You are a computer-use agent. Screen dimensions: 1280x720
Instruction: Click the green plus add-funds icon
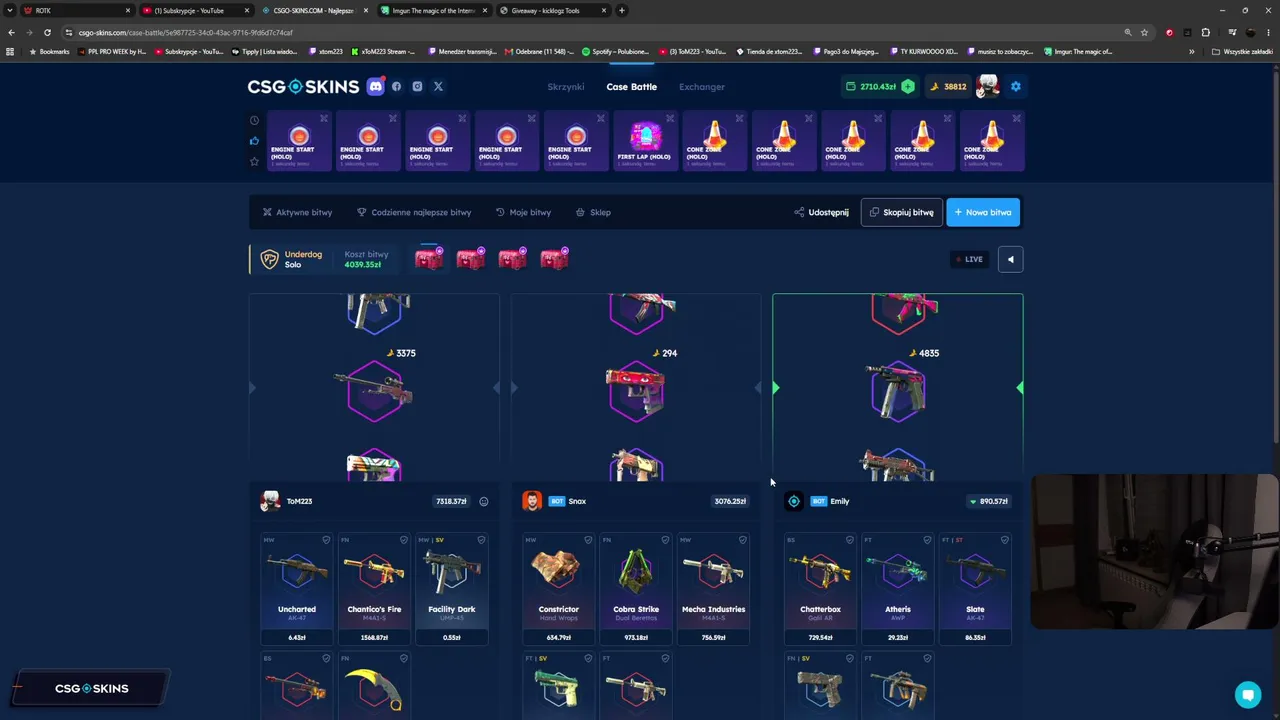(x=907, y=87)
